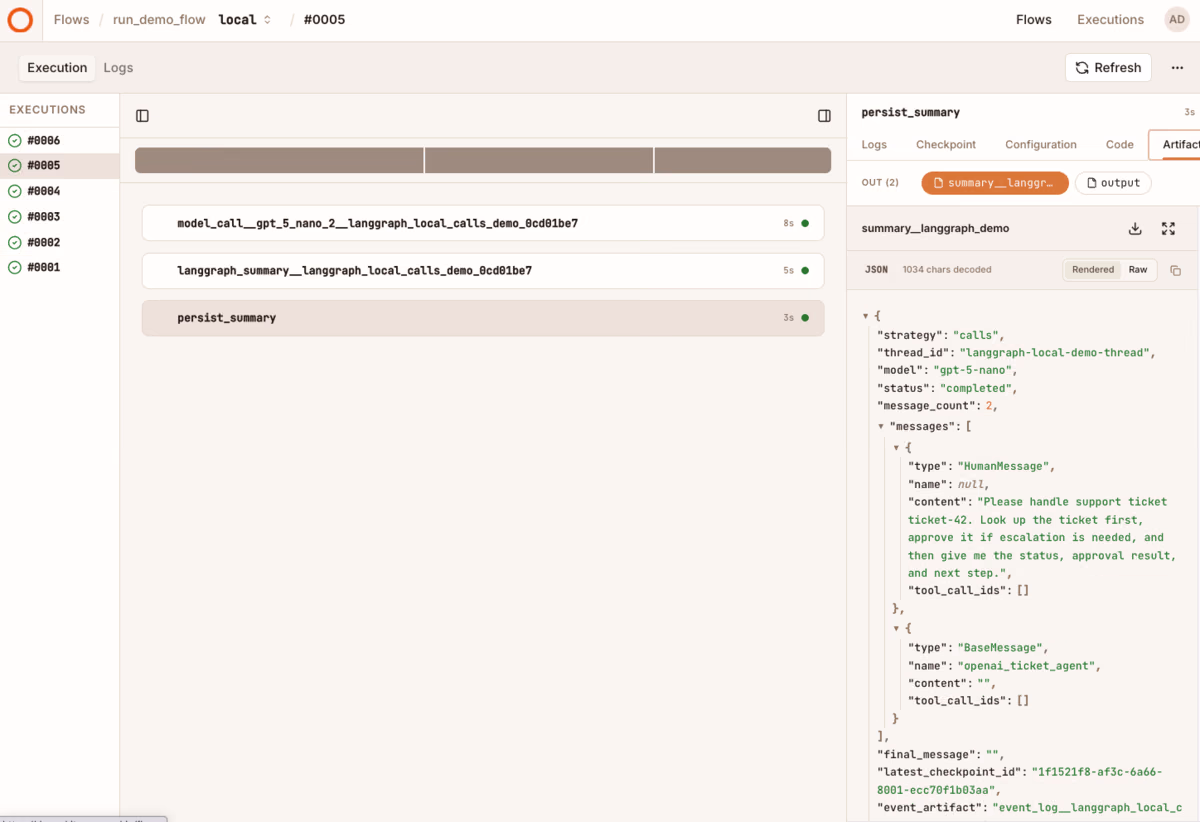Download the summary__langgraph_demo artifact
This screenshot has height=822, width=1200.
pos(1135,228)
